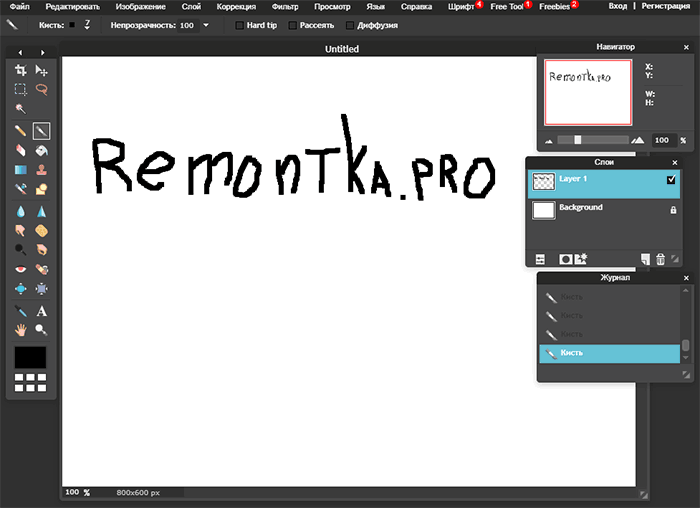The height and width of the screenshot is (508, 700).
Task: Open the Фильтр menu
Action: pyautogui.click(x=285, y=6)
